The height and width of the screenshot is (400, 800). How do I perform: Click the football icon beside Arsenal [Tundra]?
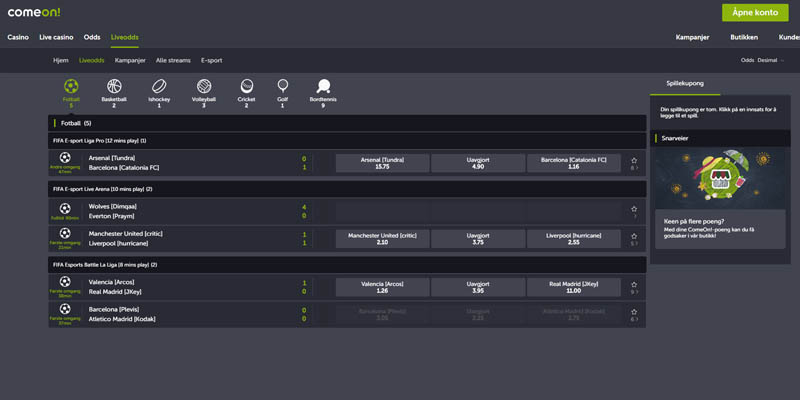coord(65,158)
